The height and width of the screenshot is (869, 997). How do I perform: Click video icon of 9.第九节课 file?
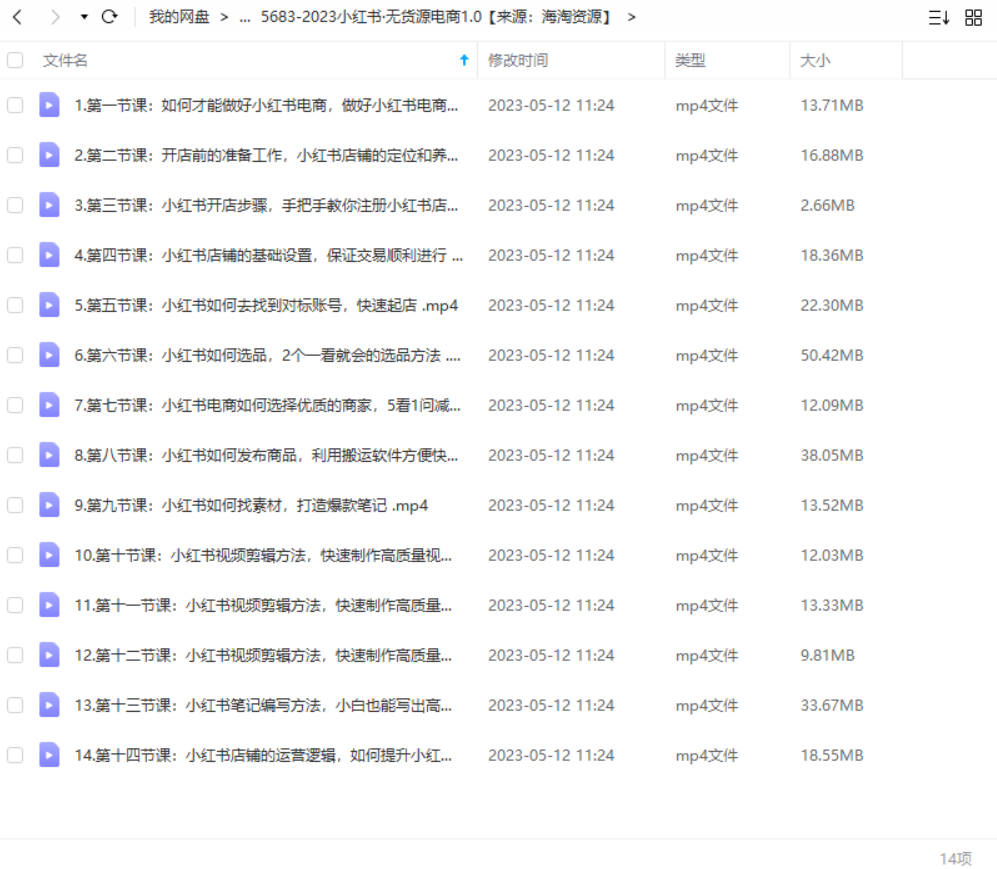point(49,505)
